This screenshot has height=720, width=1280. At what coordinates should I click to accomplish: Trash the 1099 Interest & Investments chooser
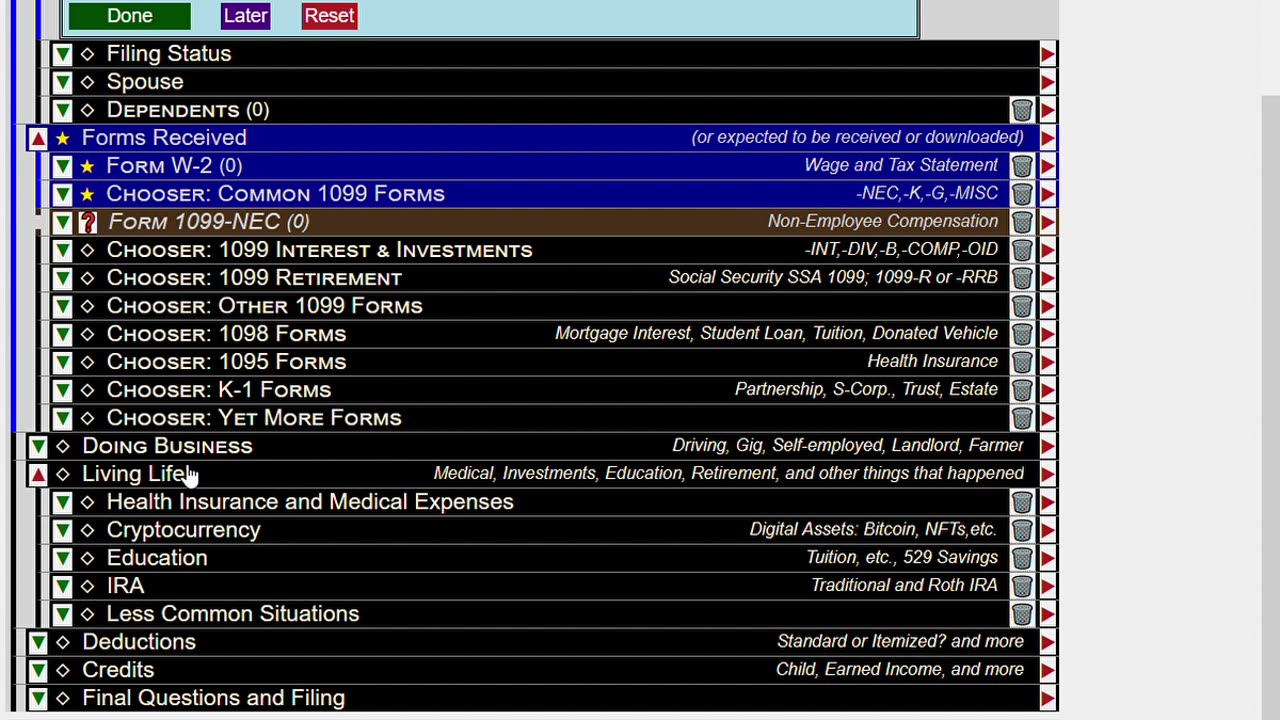[1021, 250]
